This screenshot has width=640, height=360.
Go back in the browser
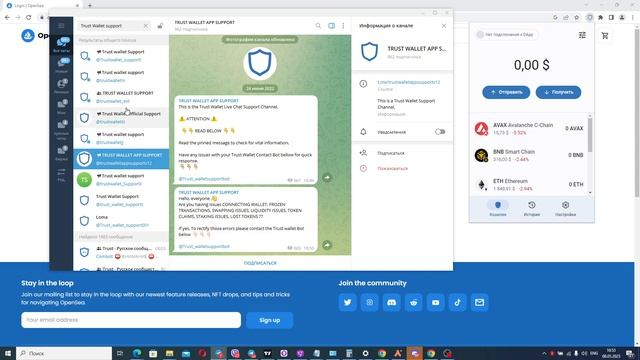(7, 17)
